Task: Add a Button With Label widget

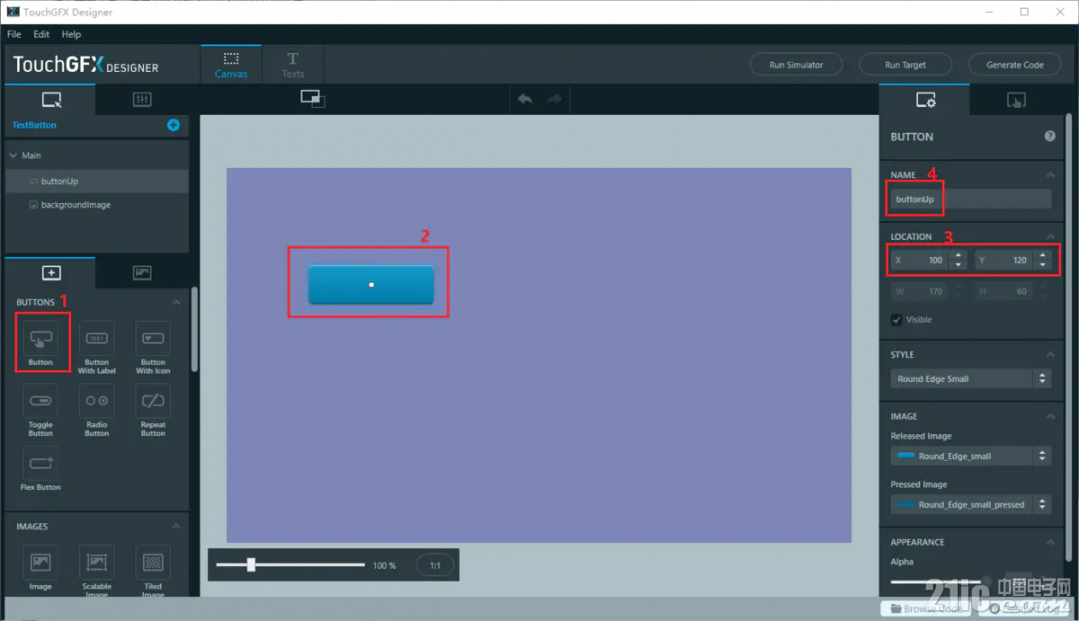Action: click(96, 348)
